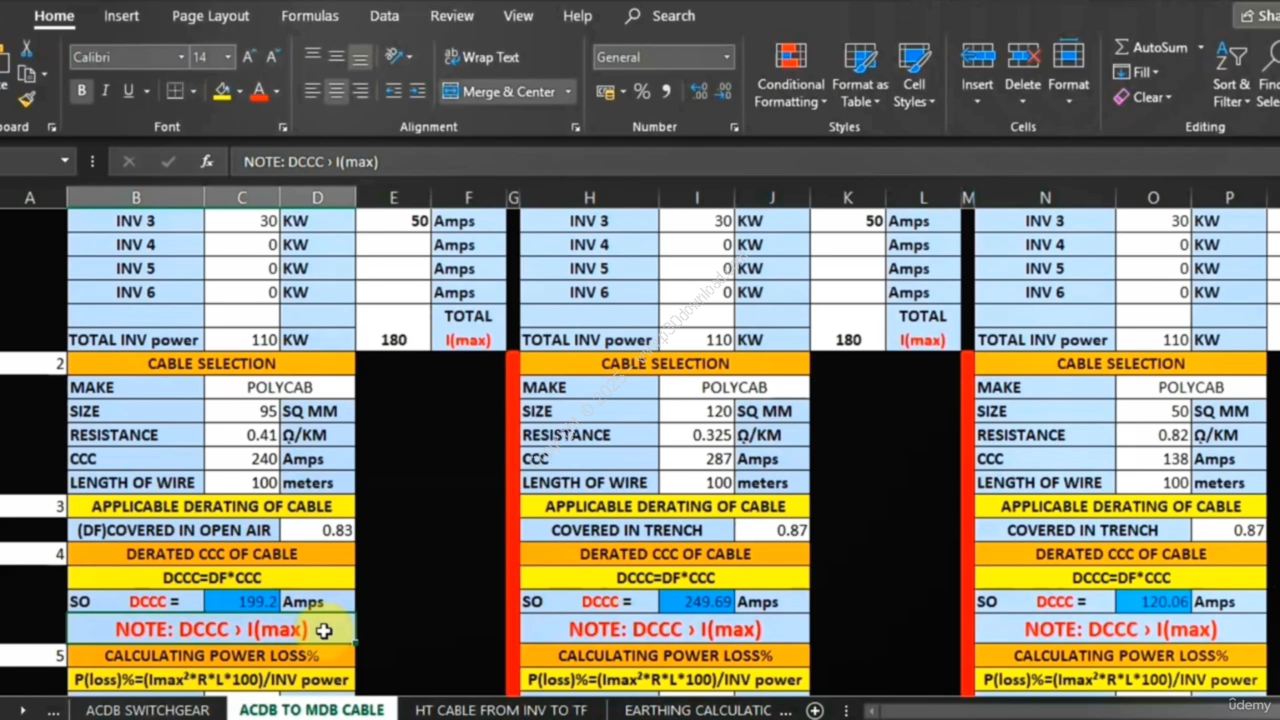Open the General number format dropdown

(727, 57)
